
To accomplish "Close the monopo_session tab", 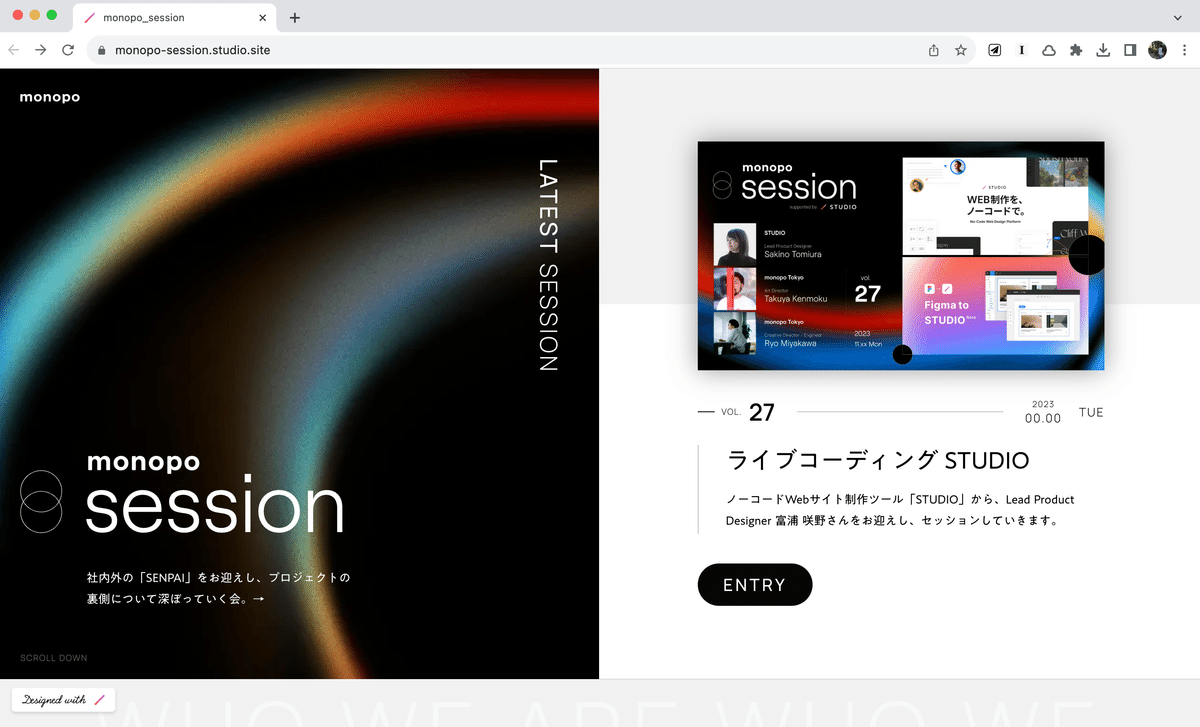I will [263, 18].
